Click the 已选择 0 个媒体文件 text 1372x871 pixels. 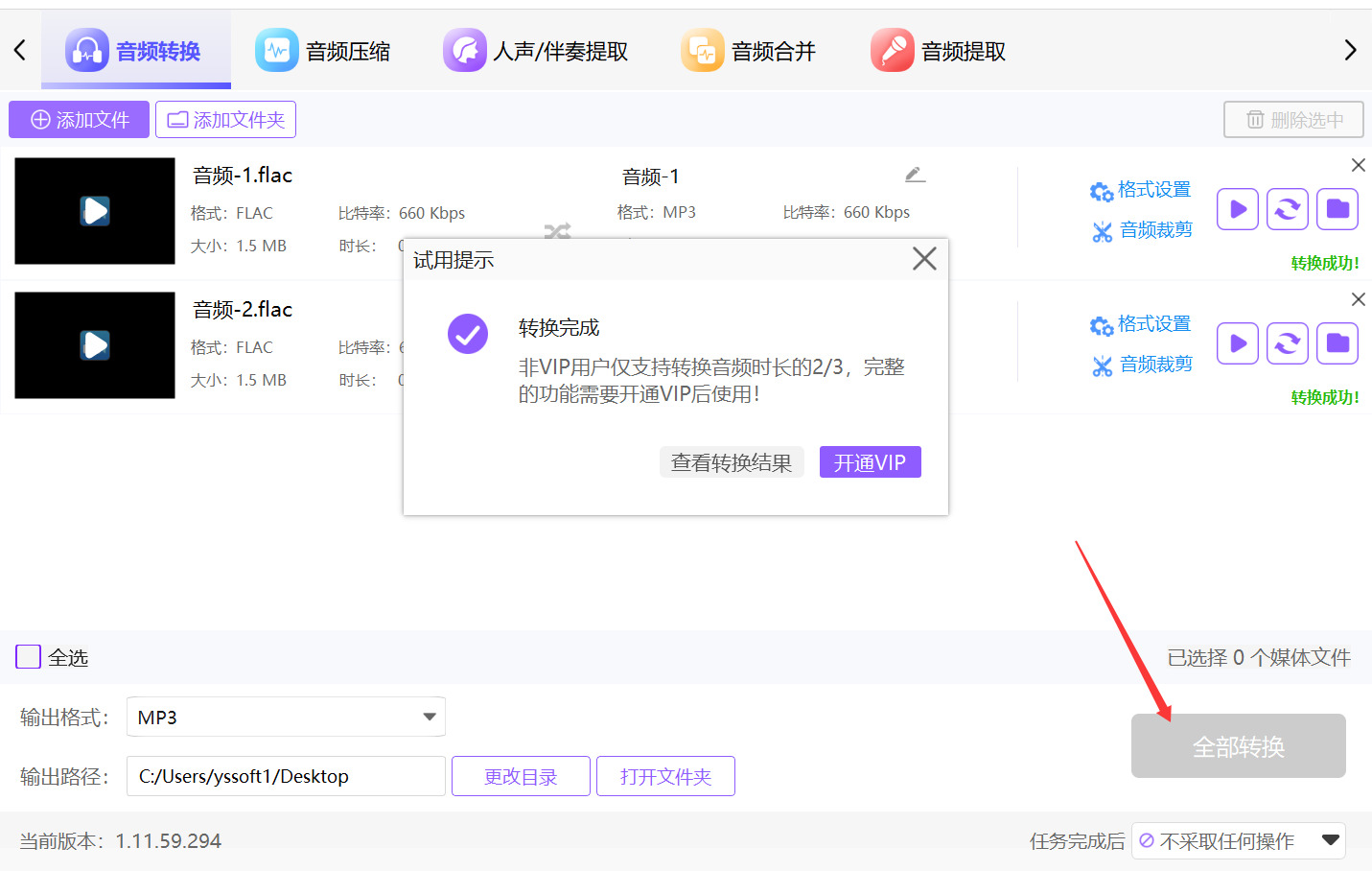[x=1259, y=658]
